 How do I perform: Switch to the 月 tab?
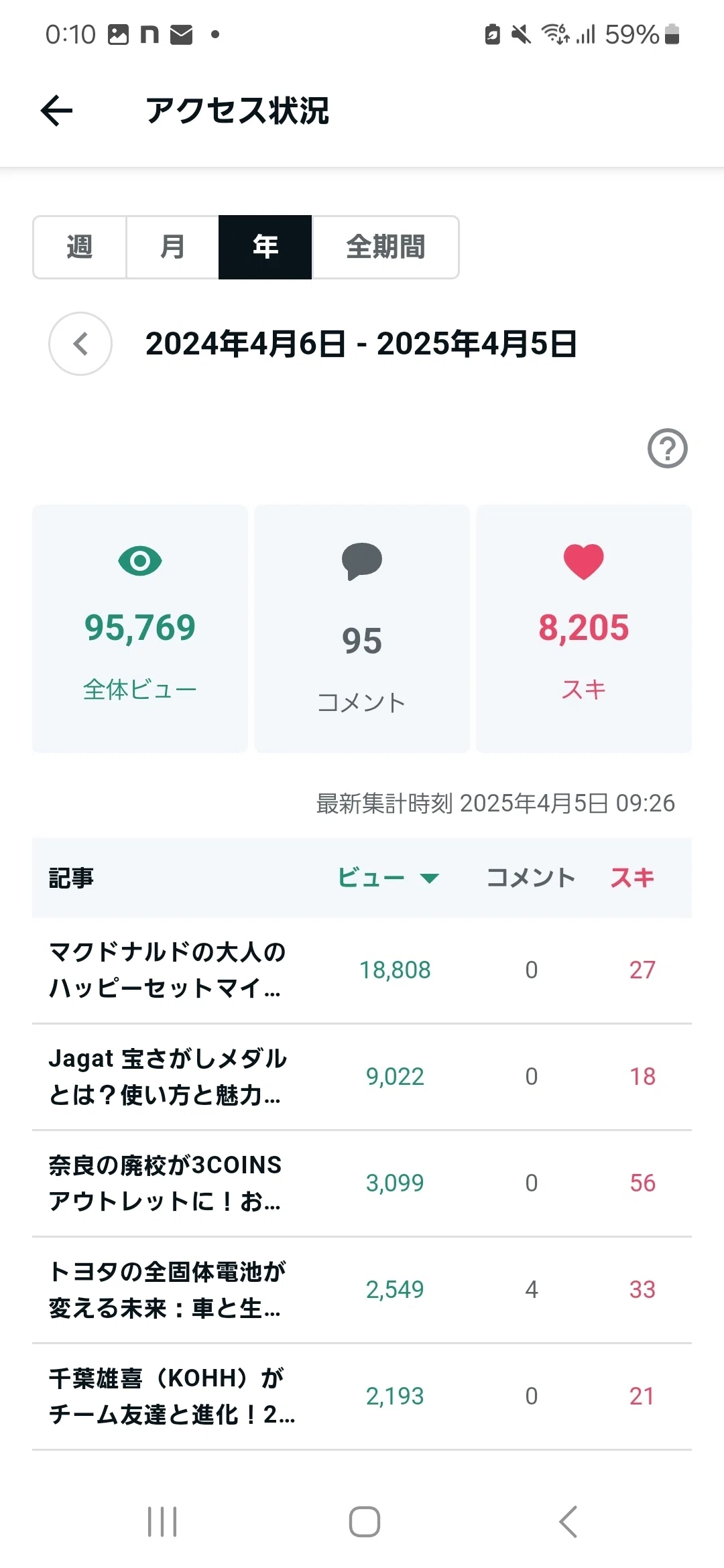point(172,247)
